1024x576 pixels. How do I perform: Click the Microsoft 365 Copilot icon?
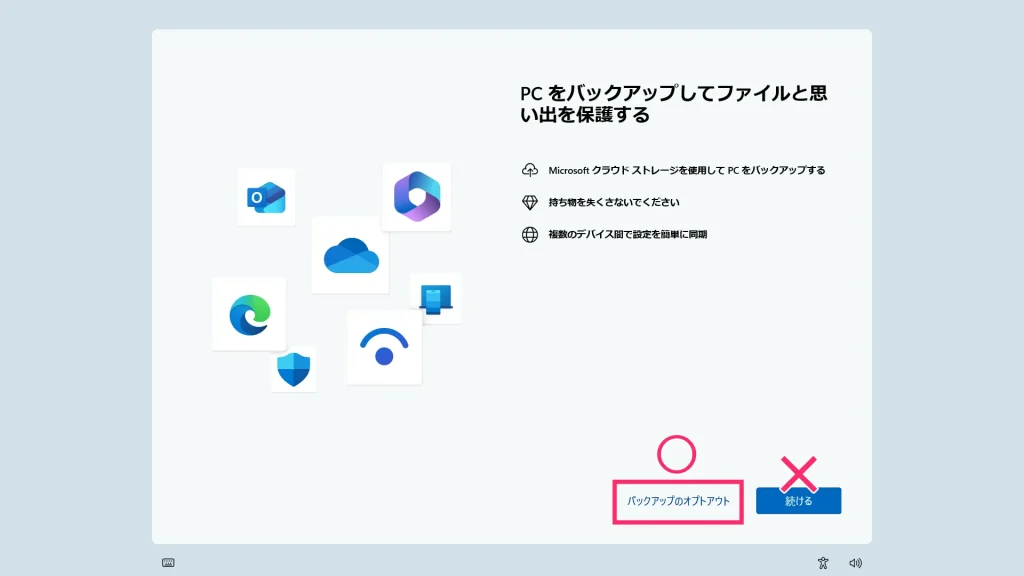point(417,197)
